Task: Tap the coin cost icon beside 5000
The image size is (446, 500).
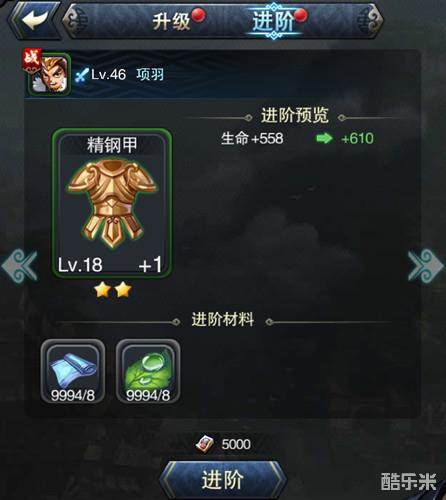Action: point(205,444)
